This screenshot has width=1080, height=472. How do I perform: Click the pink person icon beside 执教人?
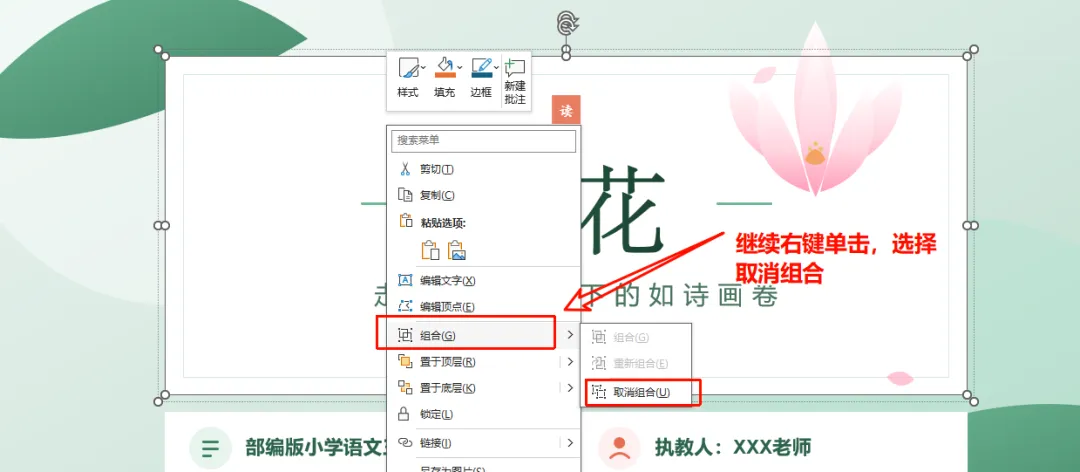[619, 448]
